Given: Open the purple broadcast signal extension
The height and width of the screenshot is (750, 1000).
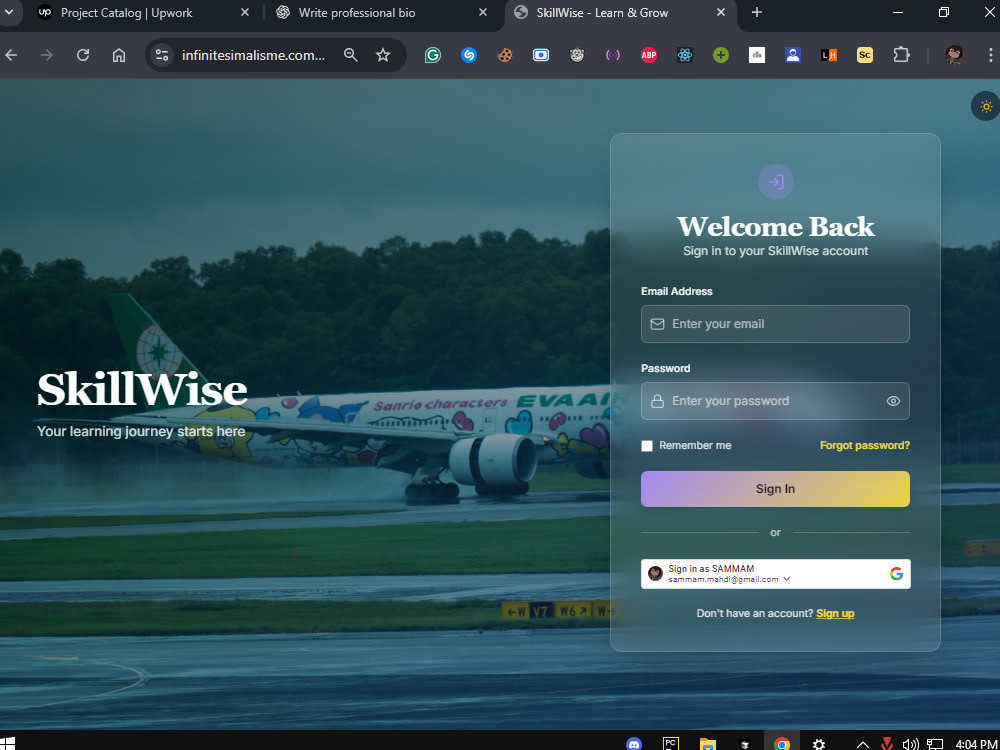Looking at the screenshot, I should click(613, 55).
